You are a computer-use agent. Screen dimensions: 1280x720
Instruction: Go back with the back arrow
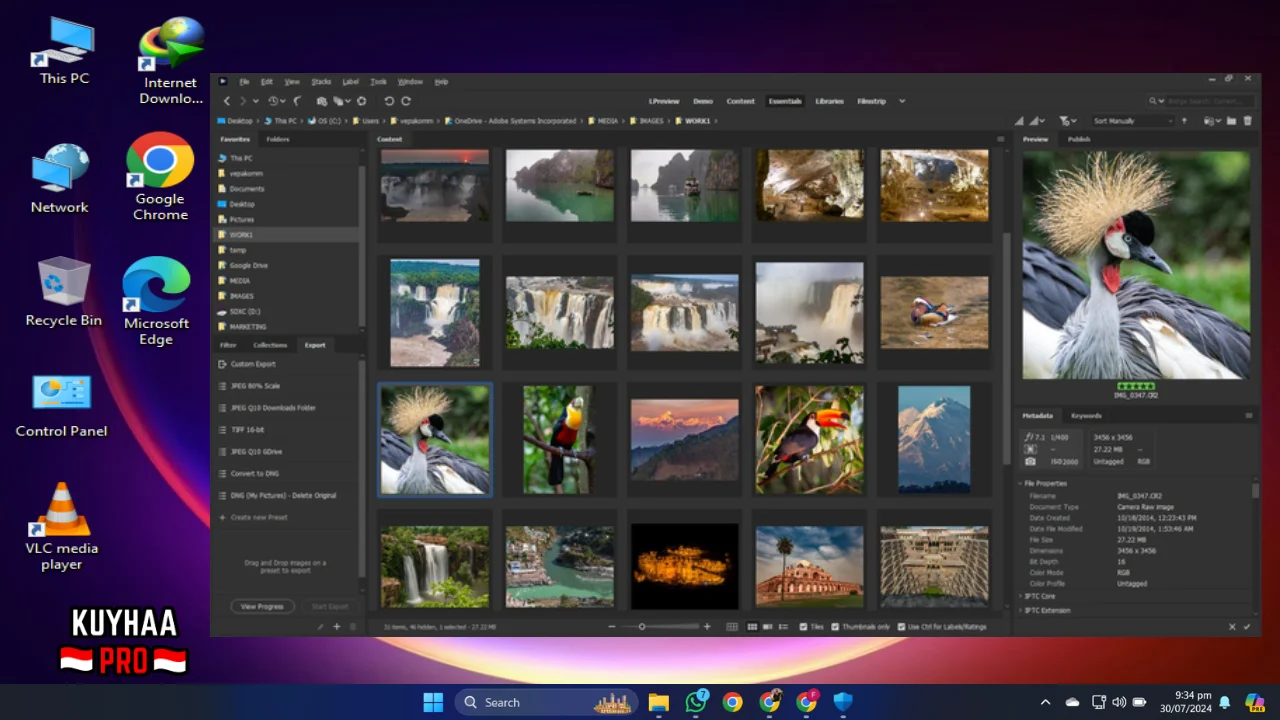[x=227, y=101]
